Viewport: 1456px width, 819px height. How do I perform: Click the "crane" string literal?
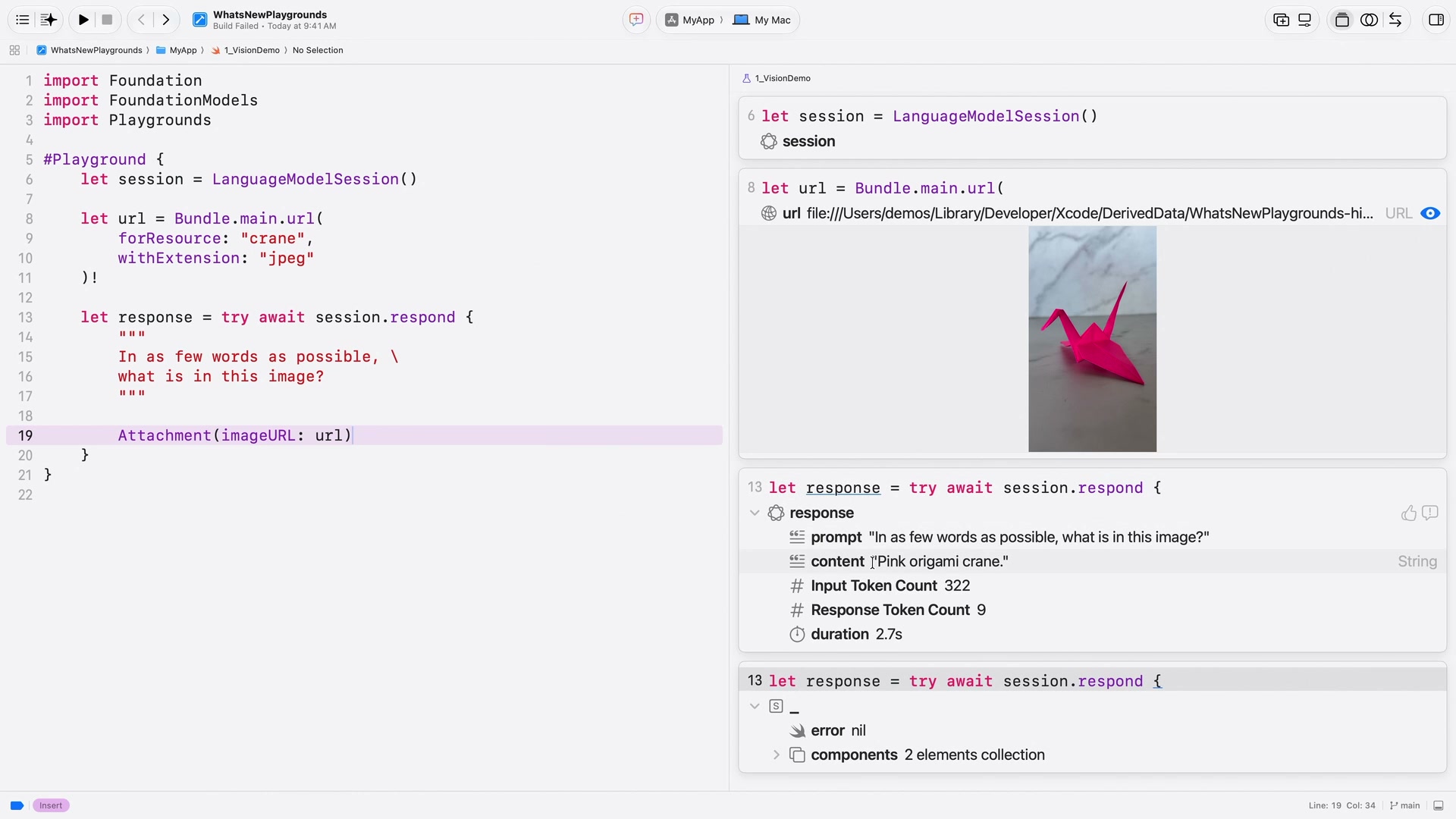tap(273, 238)
